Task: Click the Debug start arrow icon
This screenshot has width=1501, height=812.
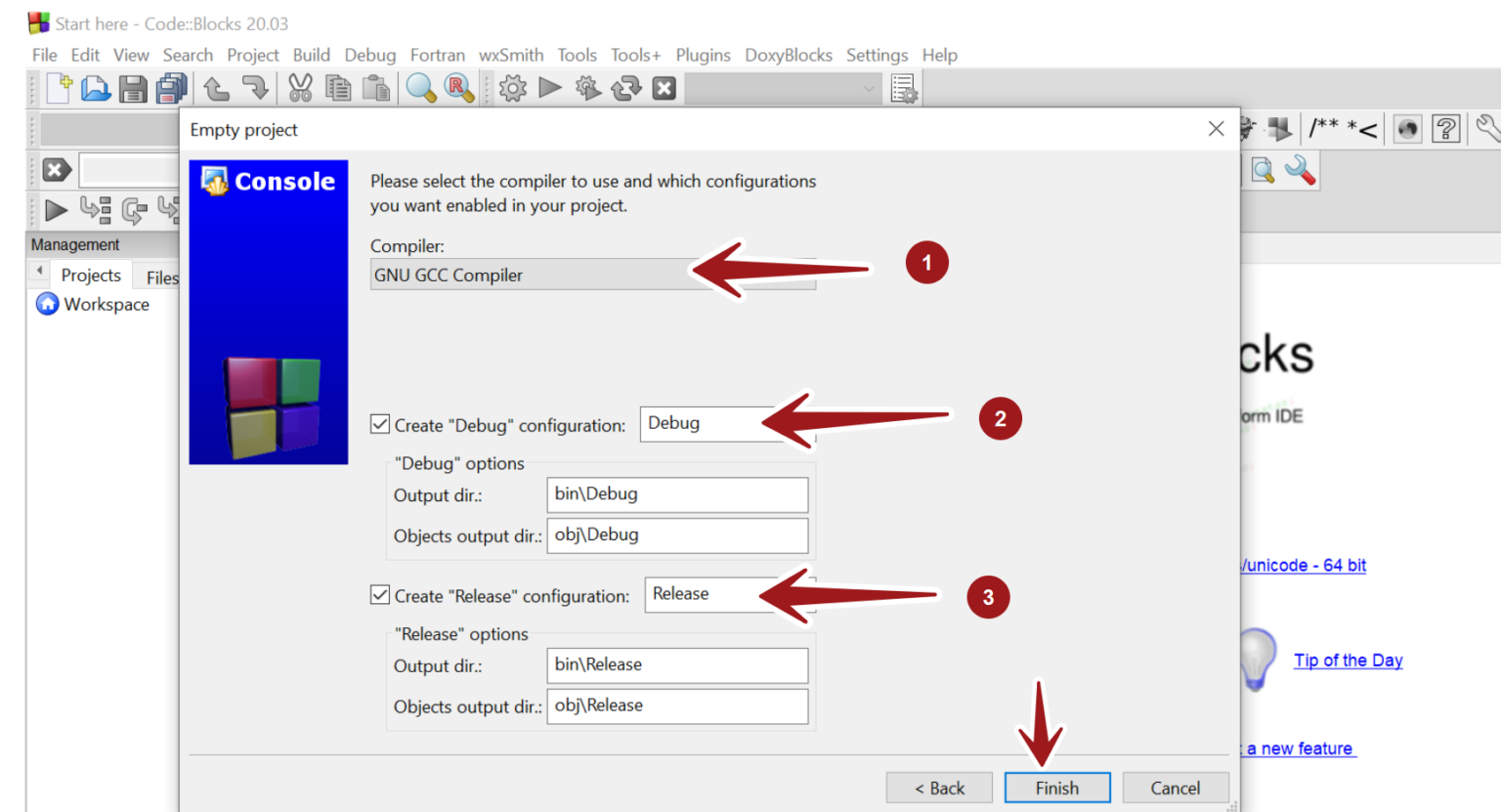Action: point(56,209)
